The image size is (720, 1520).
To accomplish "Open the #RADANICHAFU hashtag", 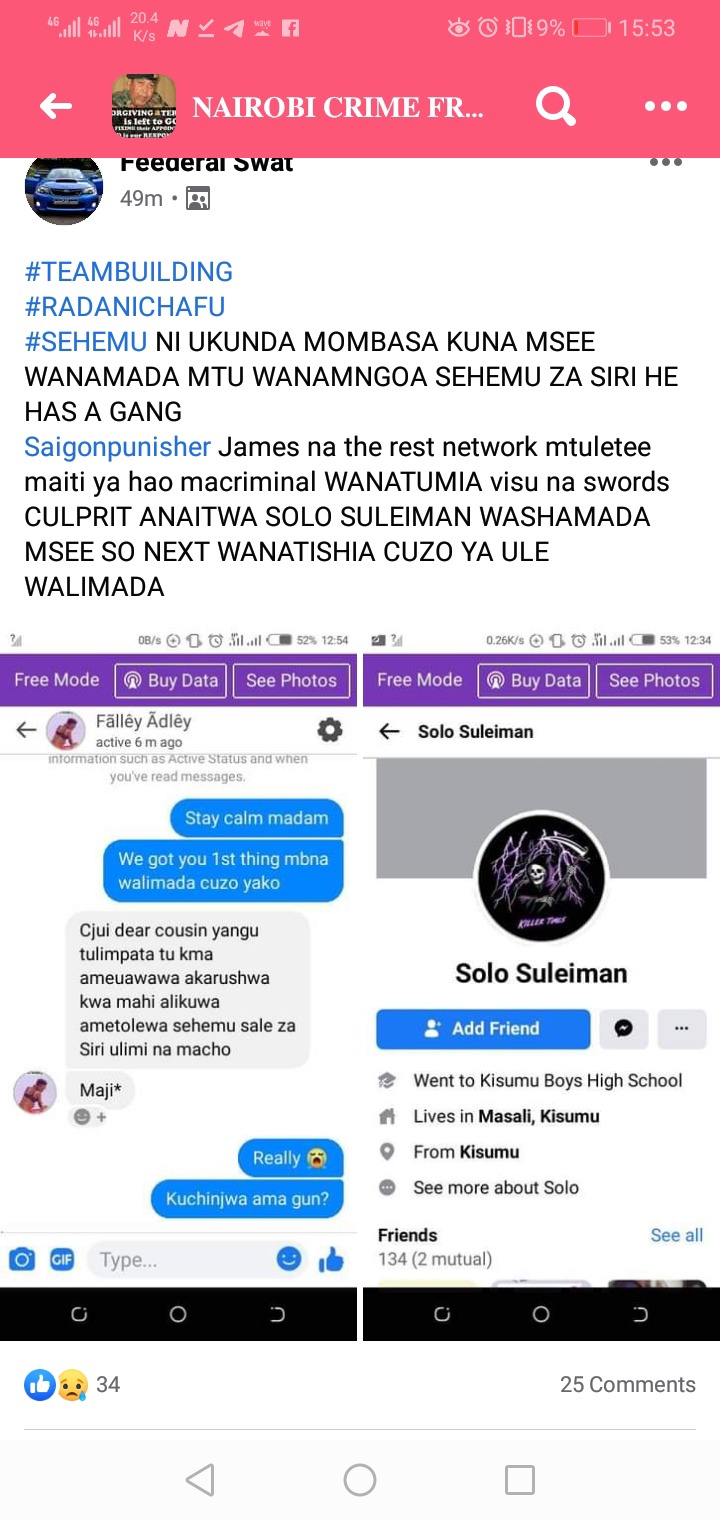I will point(125,307).
